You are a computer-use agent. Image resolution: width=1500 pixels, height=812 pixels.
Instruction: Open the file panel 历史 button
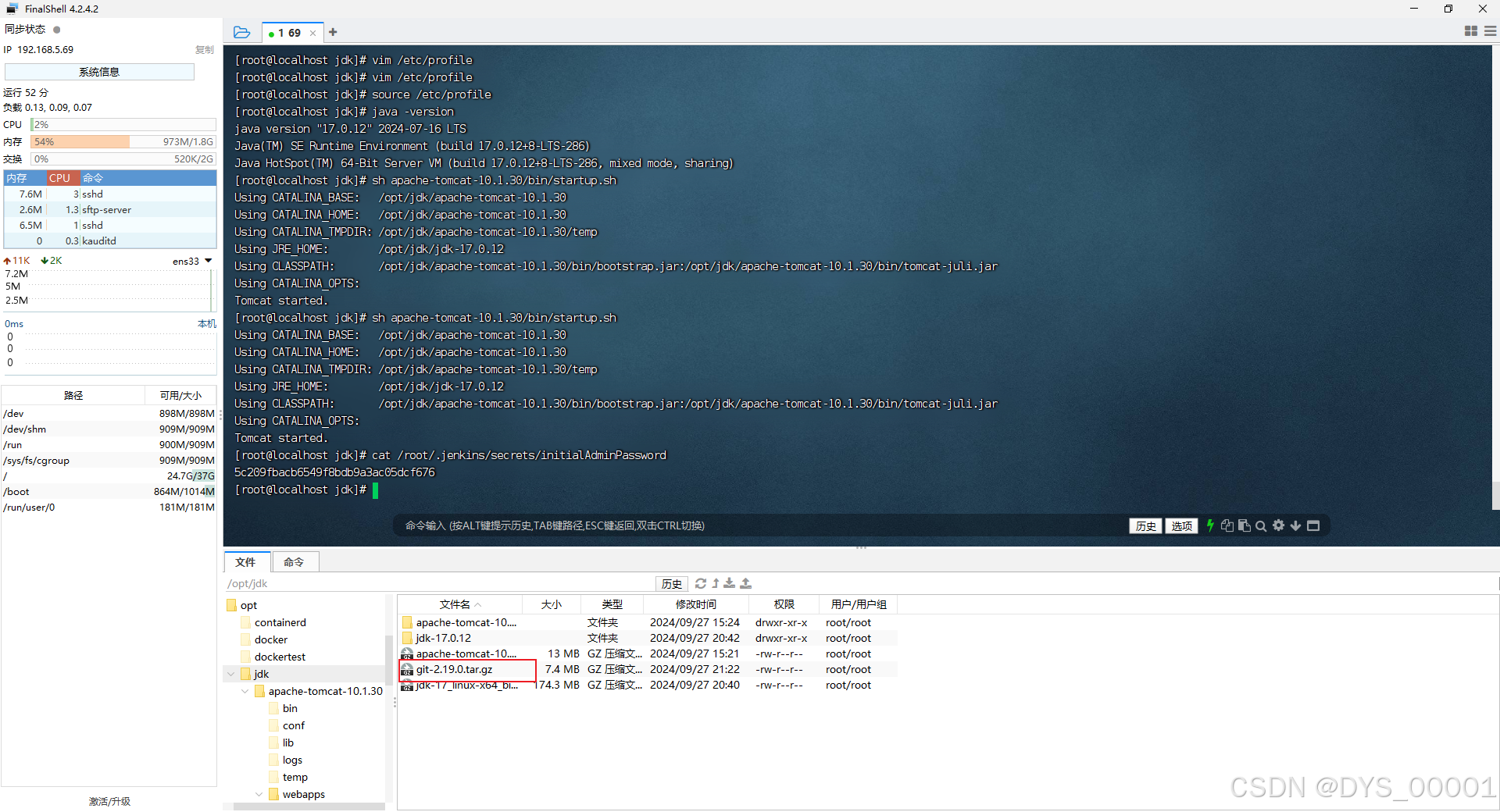pyautogui.click(x=671, y=583)
